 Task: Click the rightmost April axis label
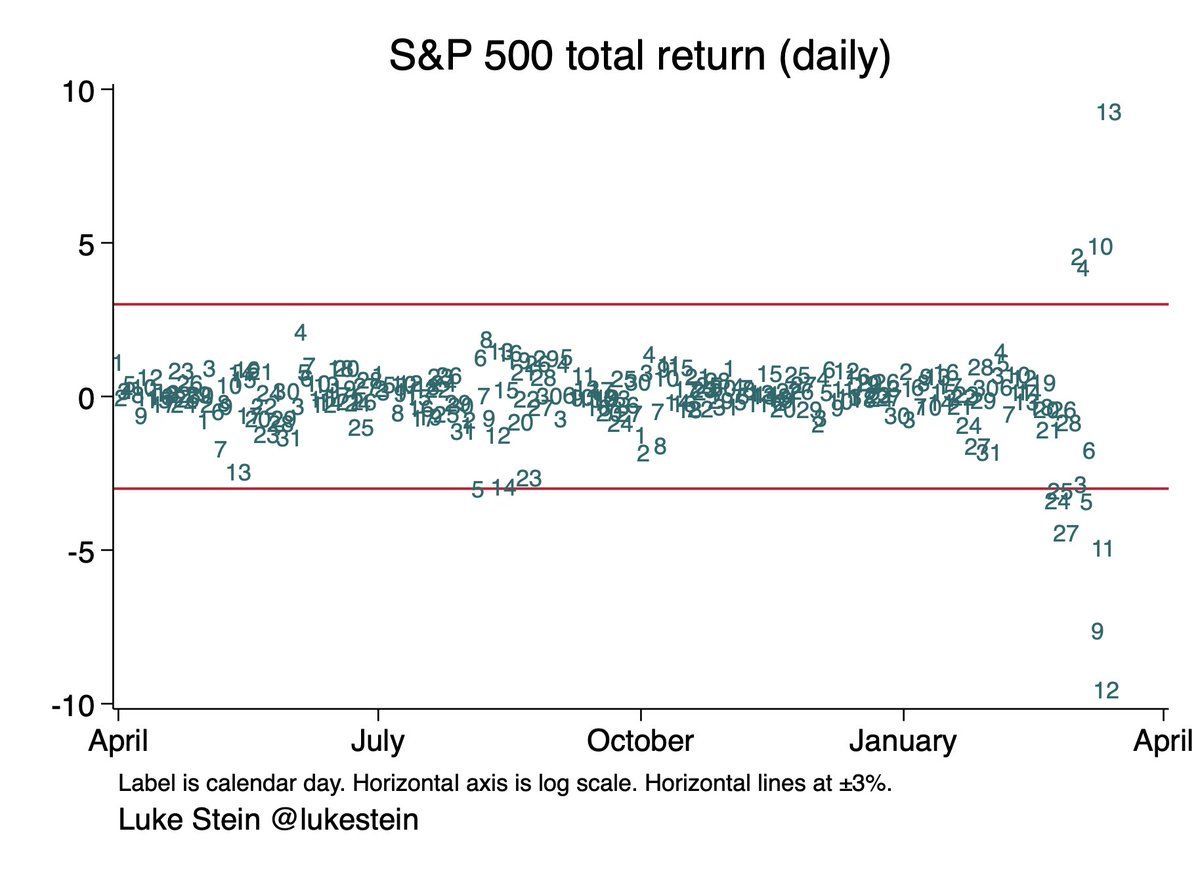pos(1166,742)
